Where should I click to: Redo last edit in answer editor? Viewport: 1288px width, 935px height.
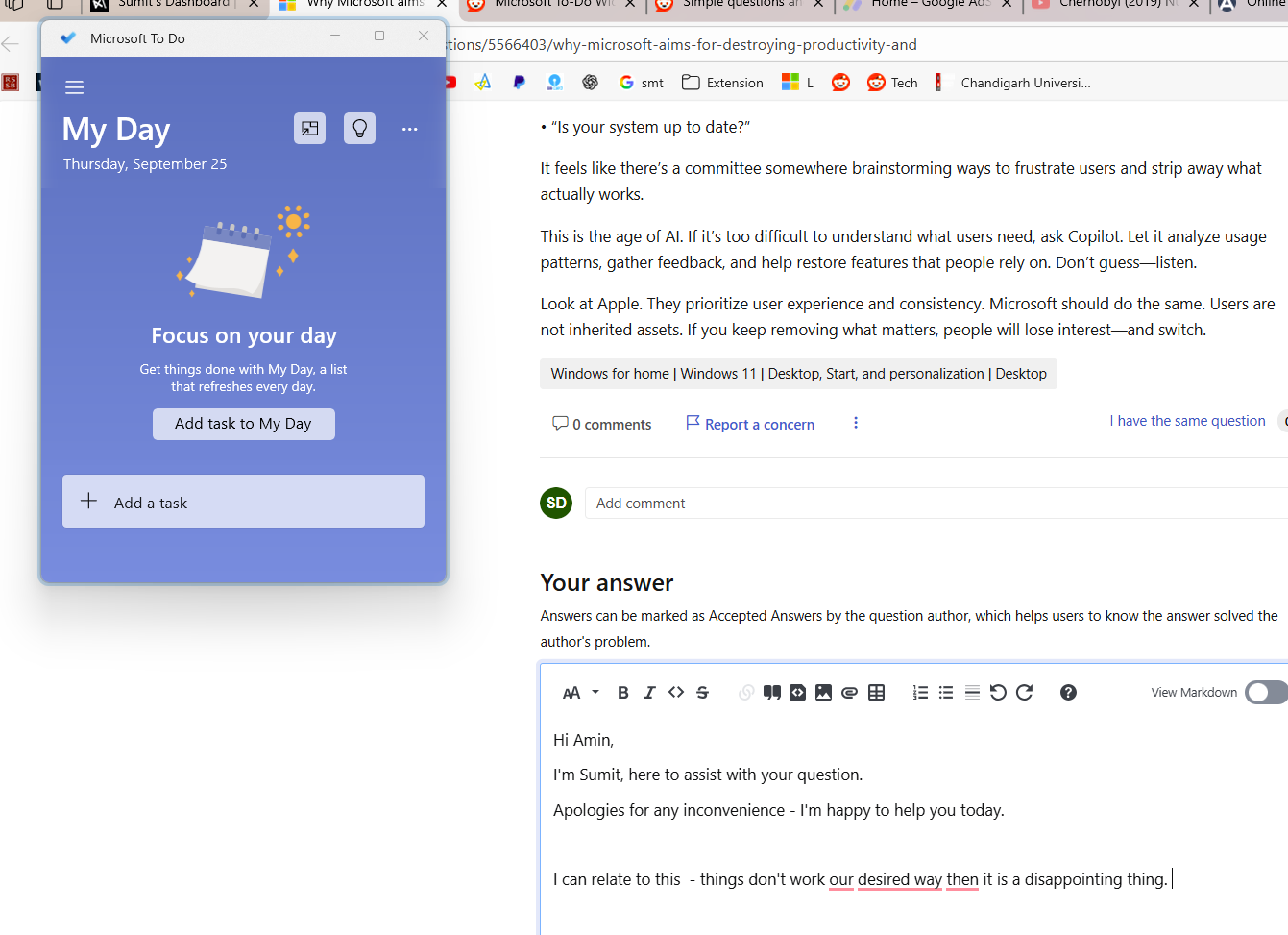pyautogui.click(x=1025, y=693)
